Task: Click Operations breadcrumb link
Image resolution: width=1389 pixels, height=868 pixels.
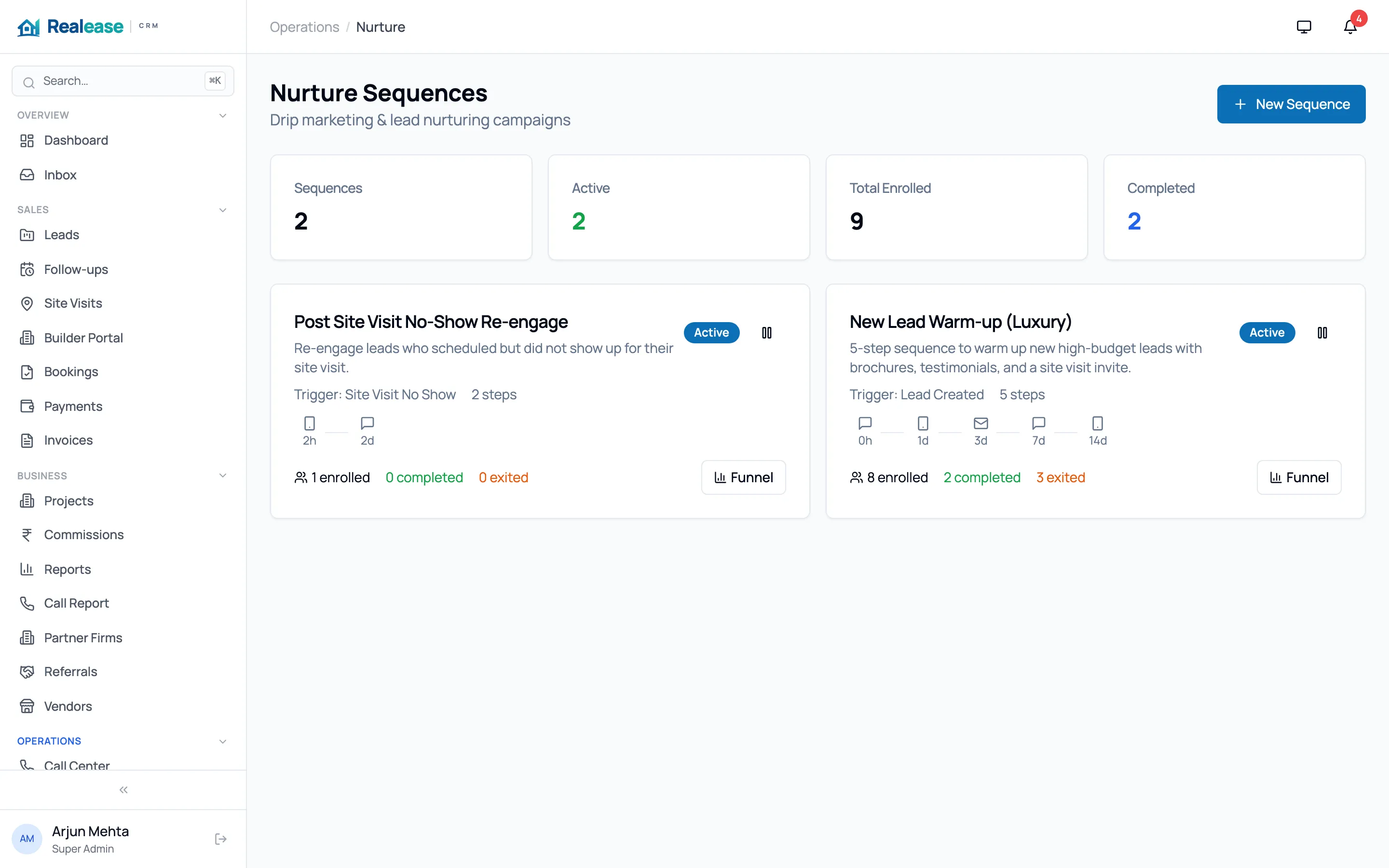Action: (304, 27)
